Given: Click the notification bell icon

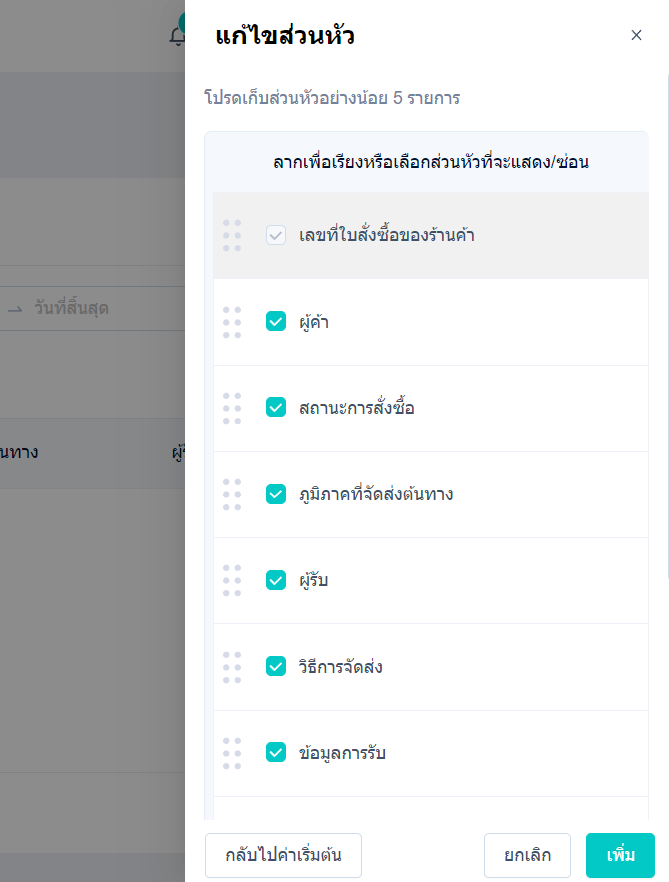Looking at the screenshot, I should click(177, 35).
